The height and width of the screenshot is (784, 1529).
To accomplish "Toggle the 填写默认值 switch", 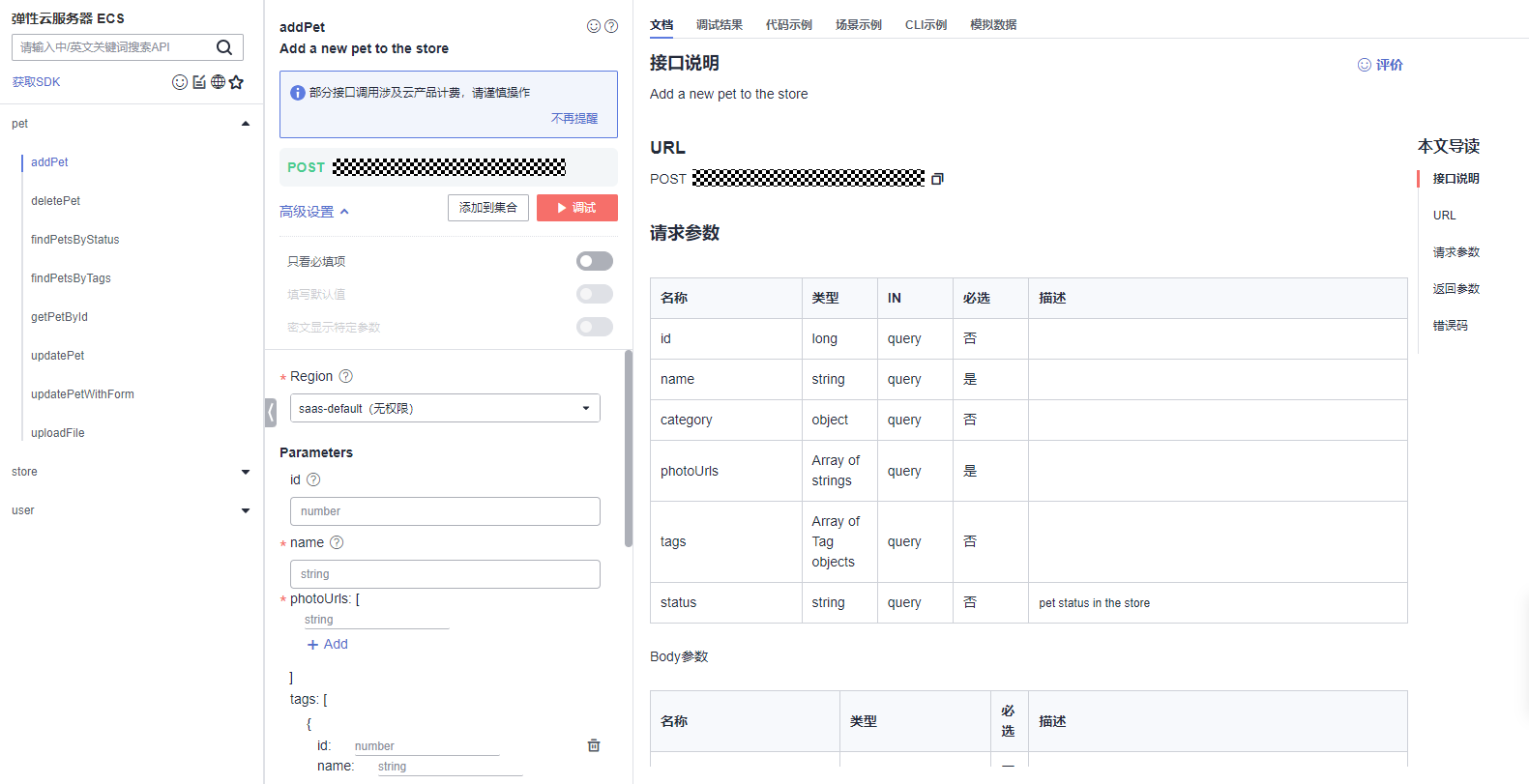I will coord(595,294).
